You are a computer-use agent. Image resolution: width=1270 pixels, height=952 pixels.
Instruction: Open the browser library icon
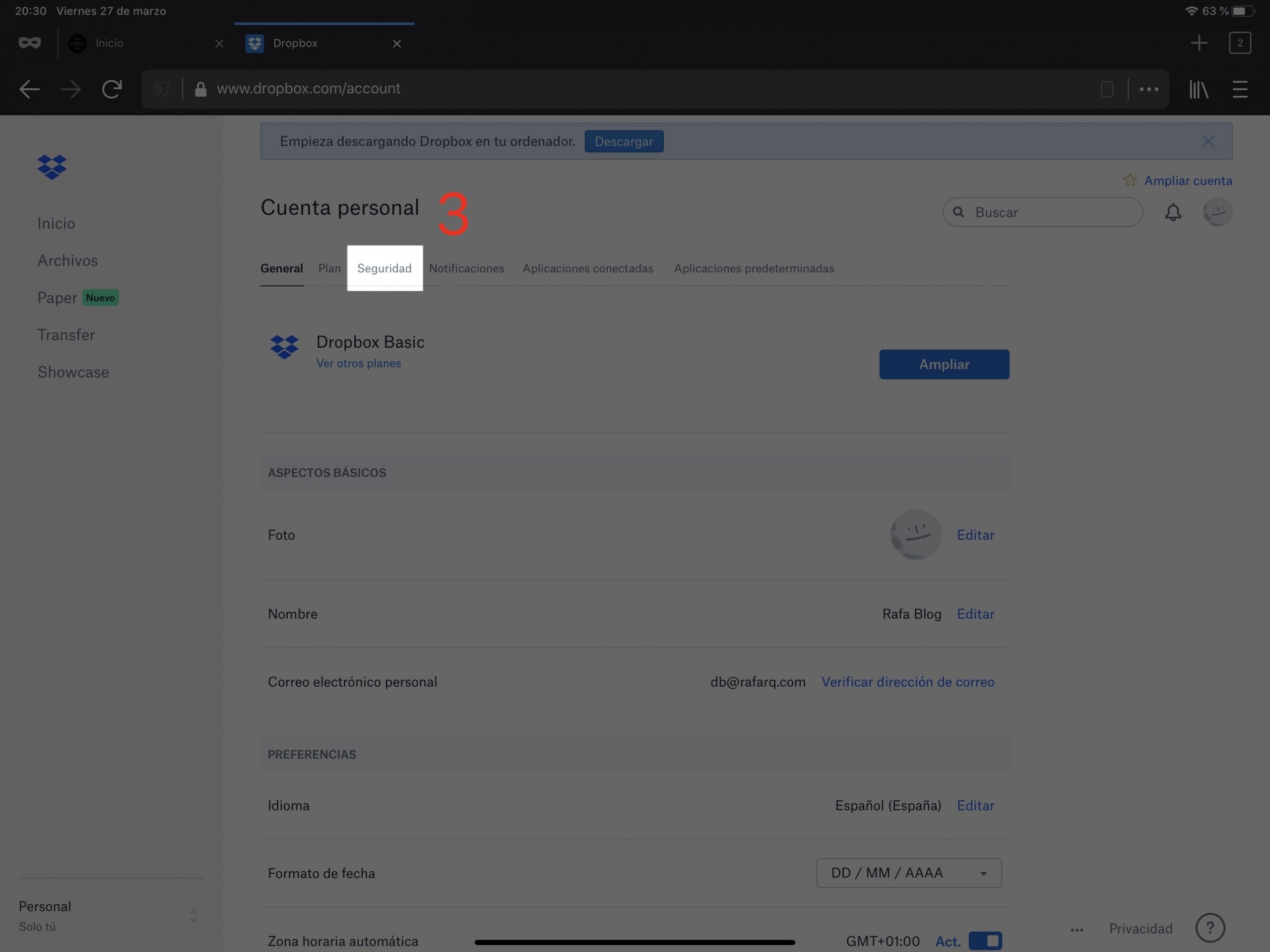coord(1199,89)
